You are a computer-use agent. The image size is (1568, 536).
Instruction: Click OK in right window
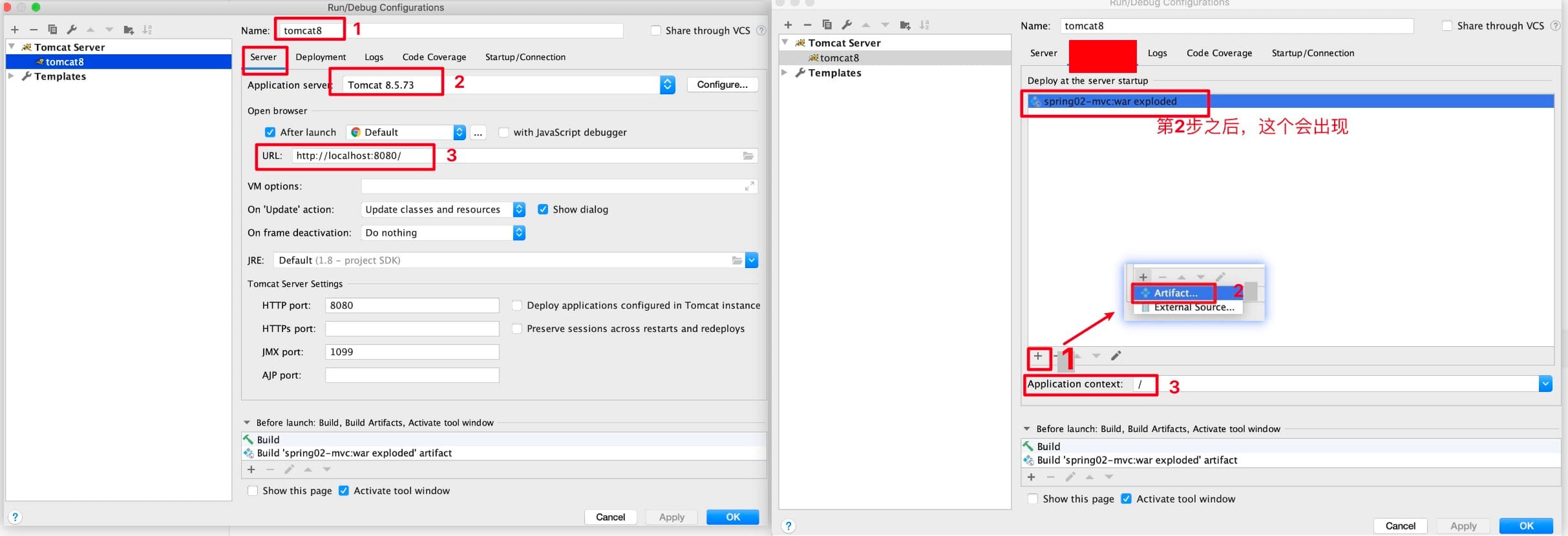coord(1527,526)
